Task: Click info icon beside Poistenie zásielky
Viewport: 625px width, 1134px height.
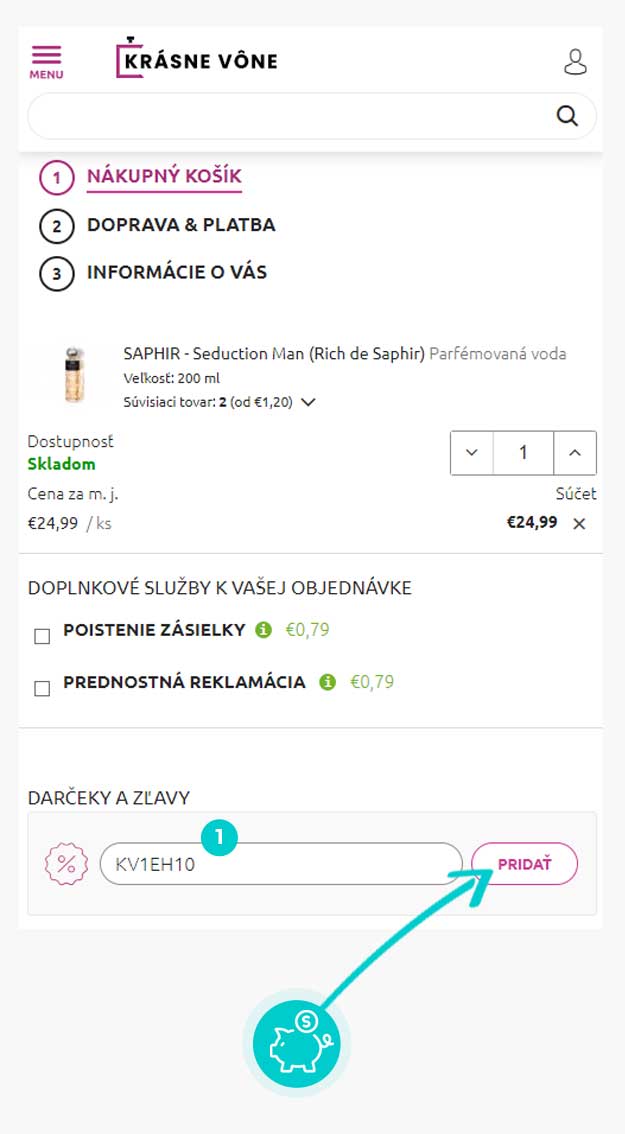Action: pos(264,630)
